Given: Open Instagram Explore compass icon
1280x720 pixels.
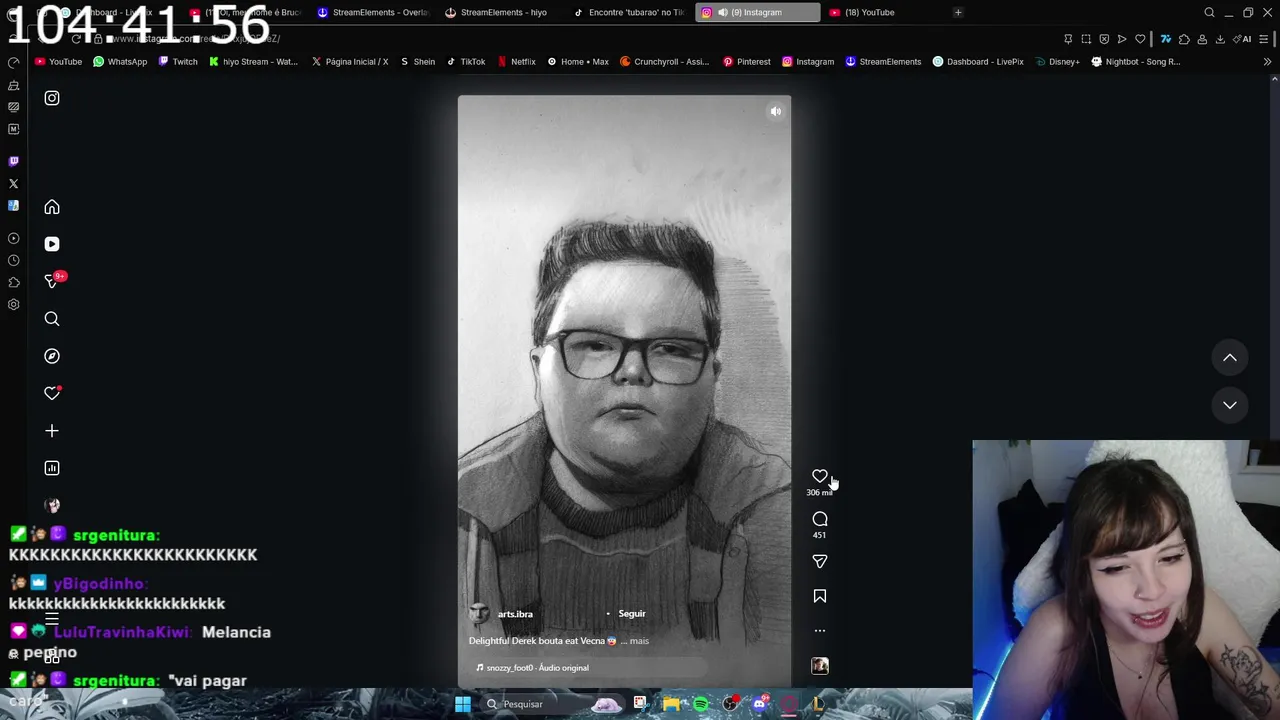Looking at the screenshot, I should pos(52,356).
